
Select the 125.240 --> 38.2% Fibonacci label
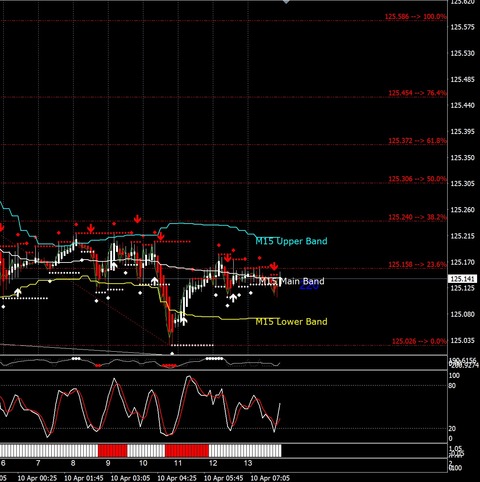pyautogui.click(x=417, y=217)
